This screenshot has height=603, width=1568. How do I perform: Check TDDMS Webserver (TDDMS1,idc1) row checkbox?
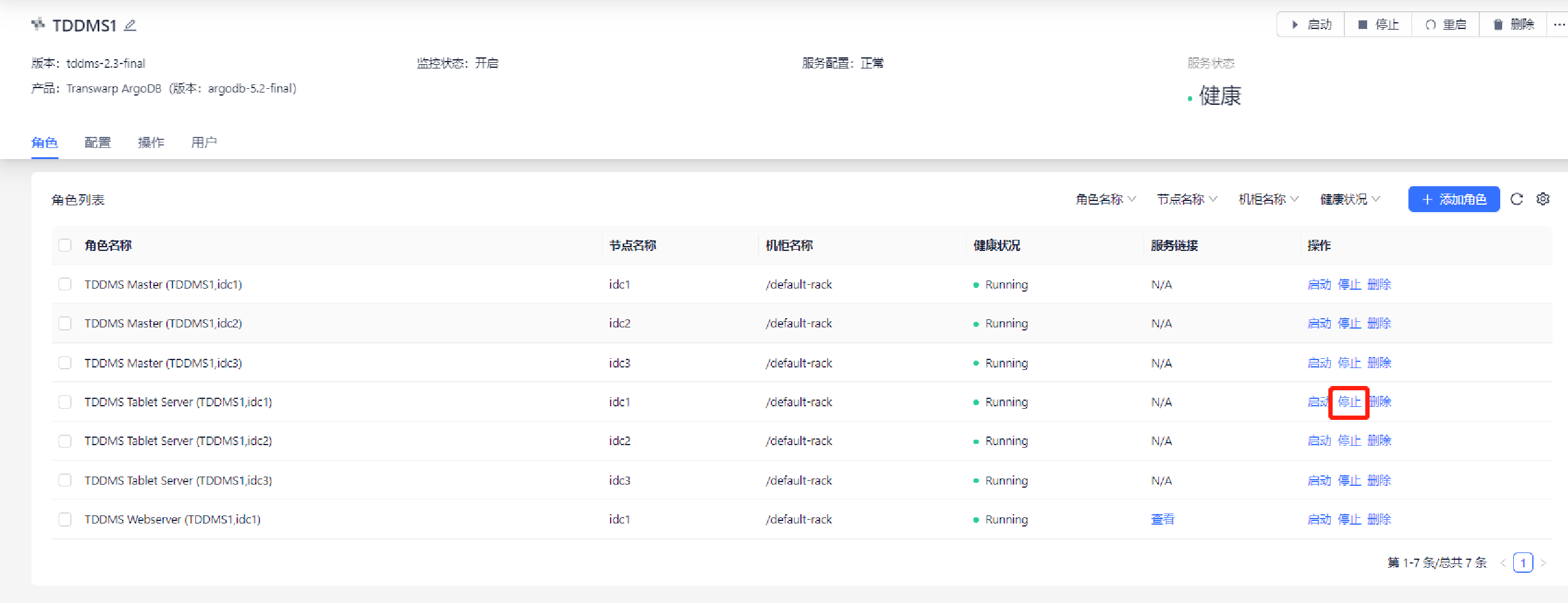point(65,519)
